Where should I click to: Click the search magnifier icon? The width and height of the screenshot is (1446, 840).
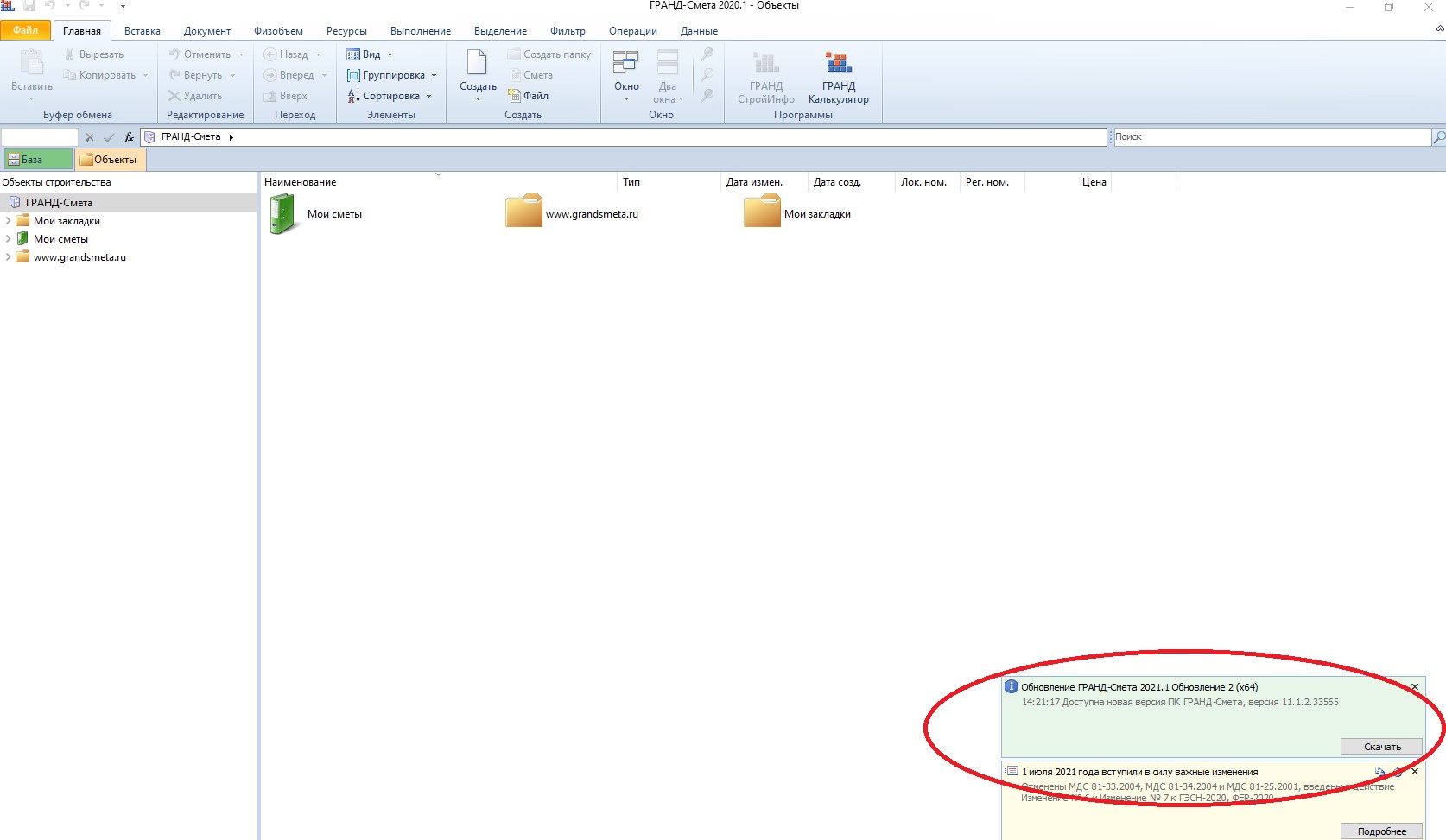[1438, 137]
